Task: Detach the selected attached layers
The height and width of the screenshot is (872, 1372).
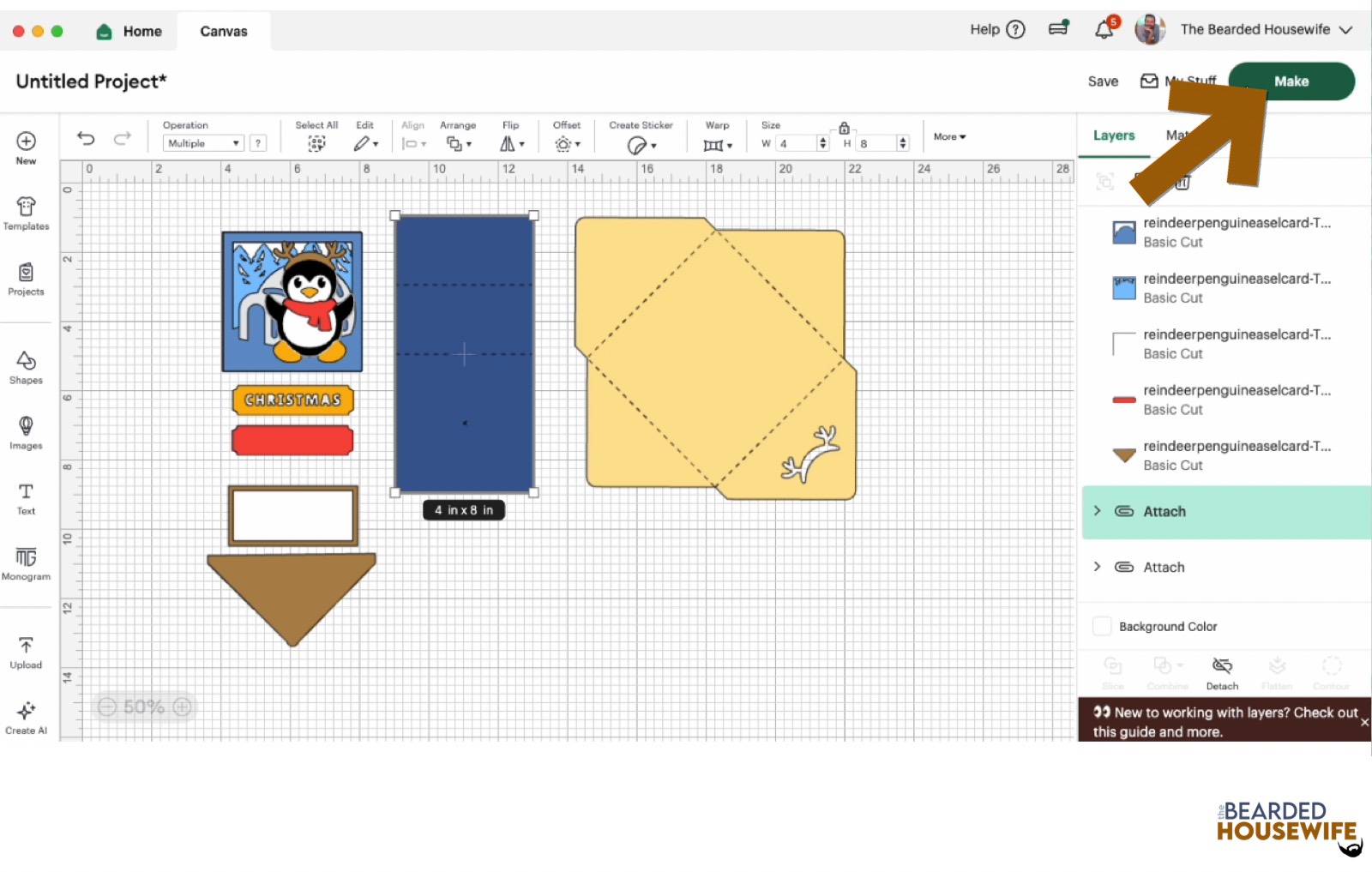Action: [1222, 673]
